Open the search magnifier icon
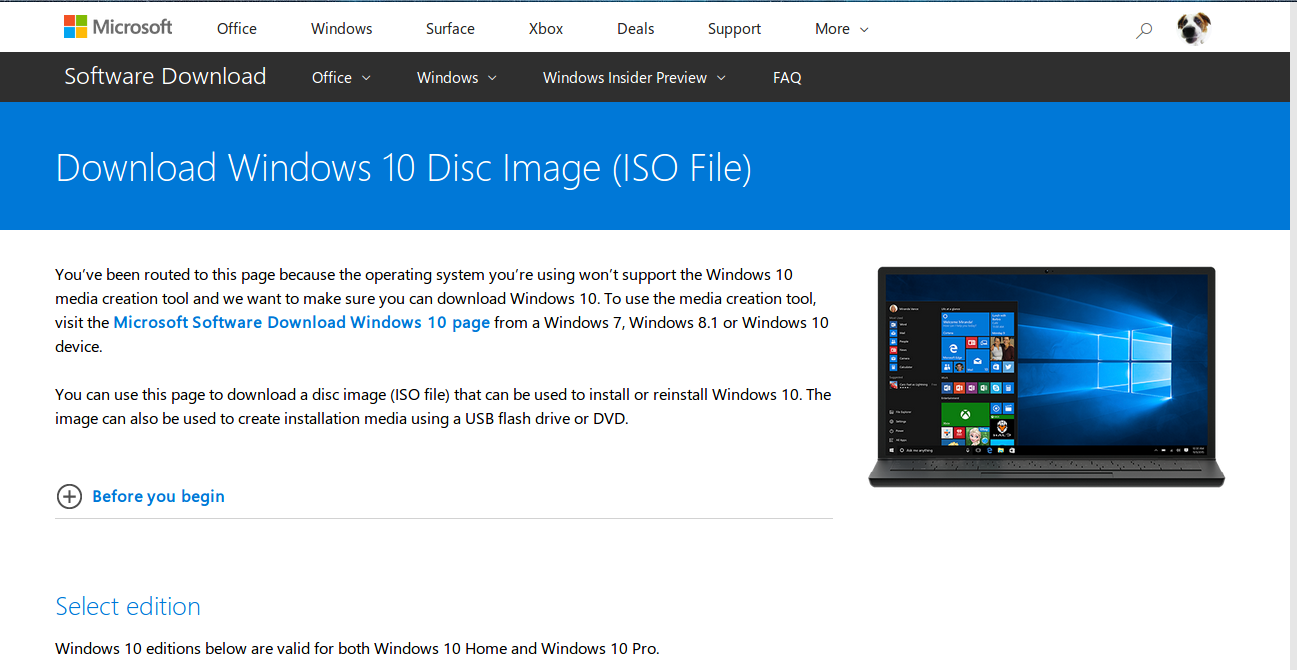This screenshot has width=1297, height=670. 1144,30
